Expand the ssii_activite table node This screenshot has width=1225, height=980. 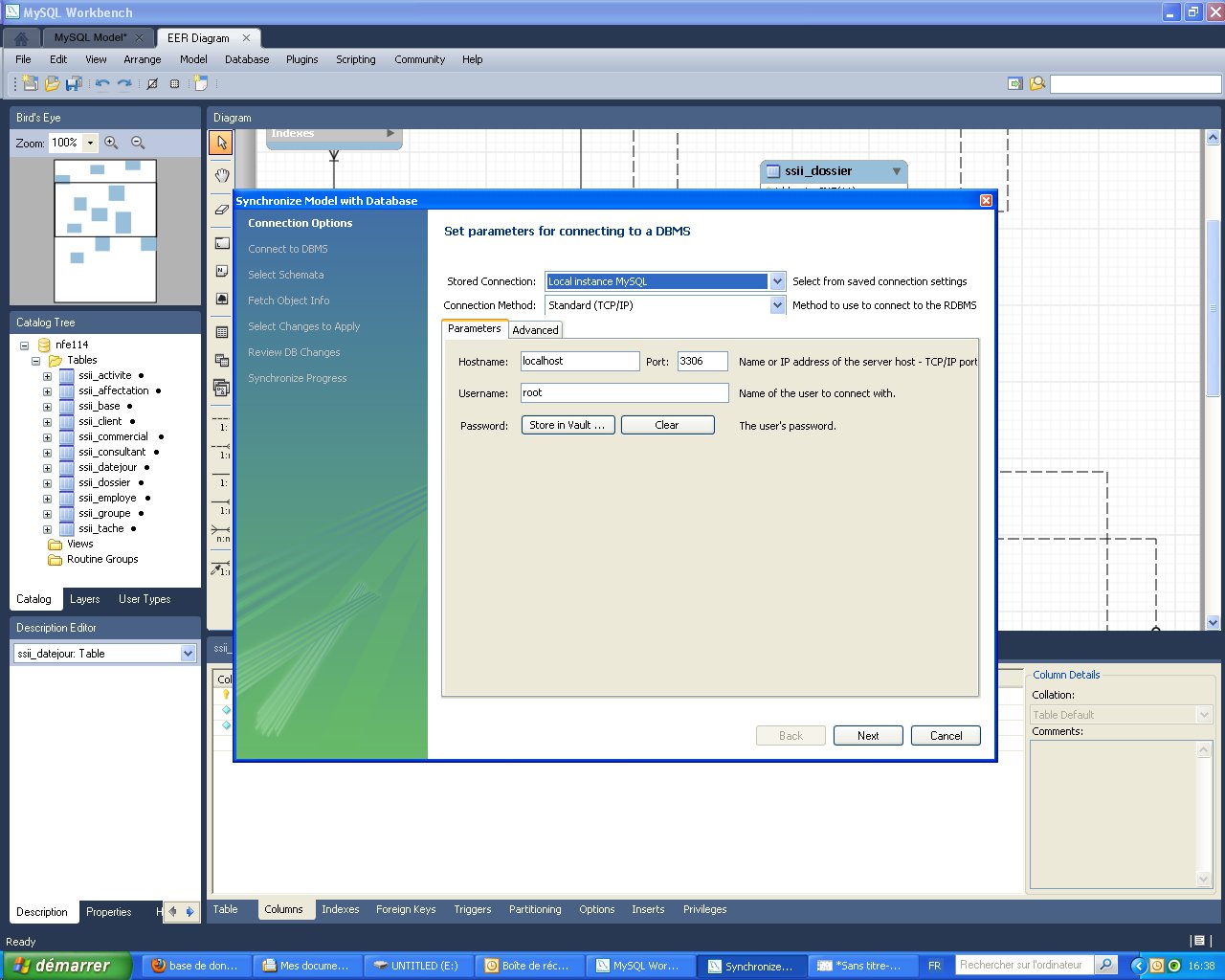click(47, 376)
